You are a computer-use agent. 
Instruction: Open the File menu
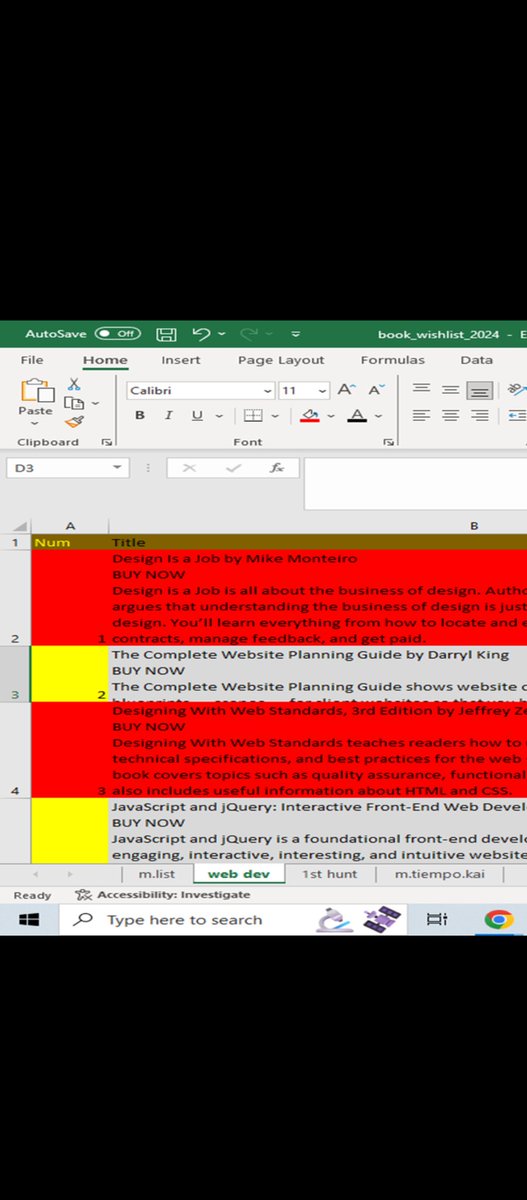(x=32, y=360)
